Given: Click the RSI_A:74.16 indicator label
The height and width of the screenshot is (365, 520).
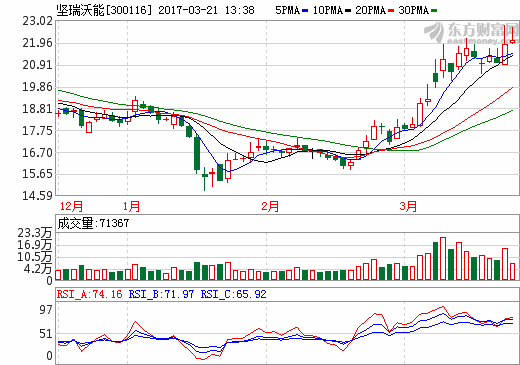Looking at the screenshot, I should tap(89, 294).
